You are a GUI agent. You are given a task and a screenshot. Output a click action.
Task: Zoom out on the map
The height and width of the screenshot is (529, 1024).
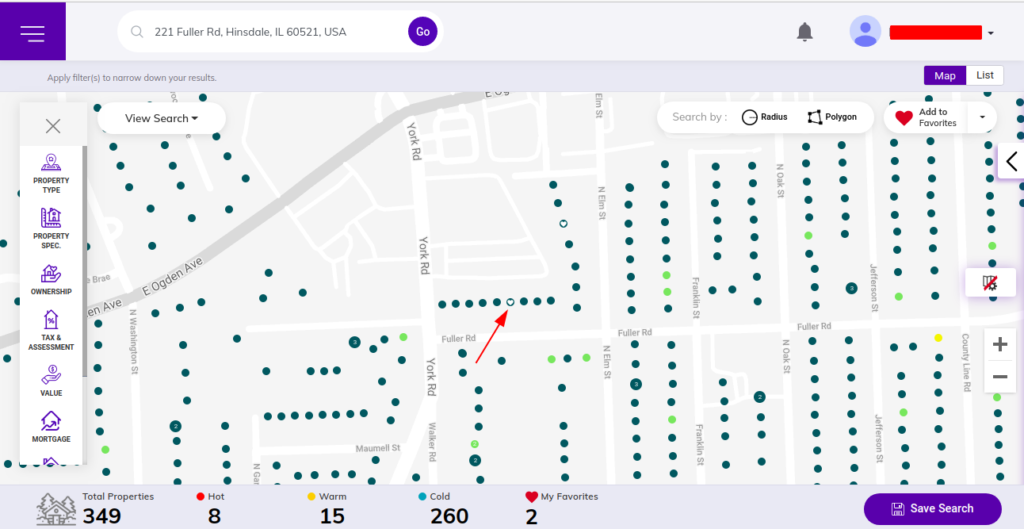tap(1000, 376)
